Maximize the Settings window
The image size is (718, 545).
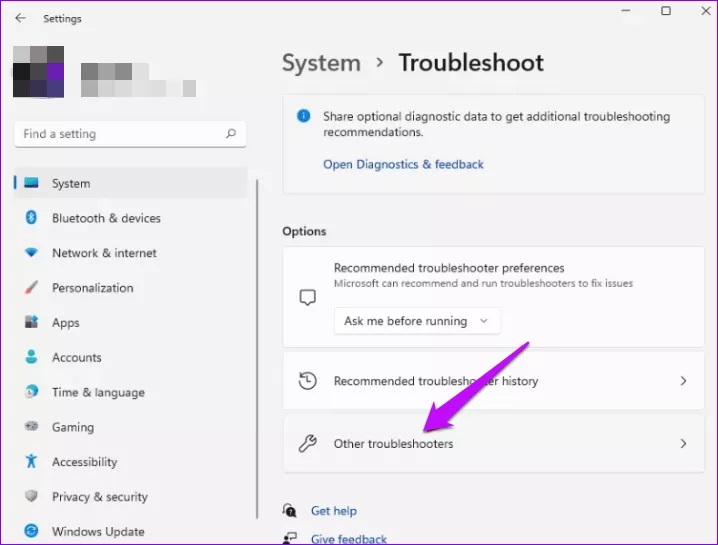pyautogui.click(x=666, y=11)
